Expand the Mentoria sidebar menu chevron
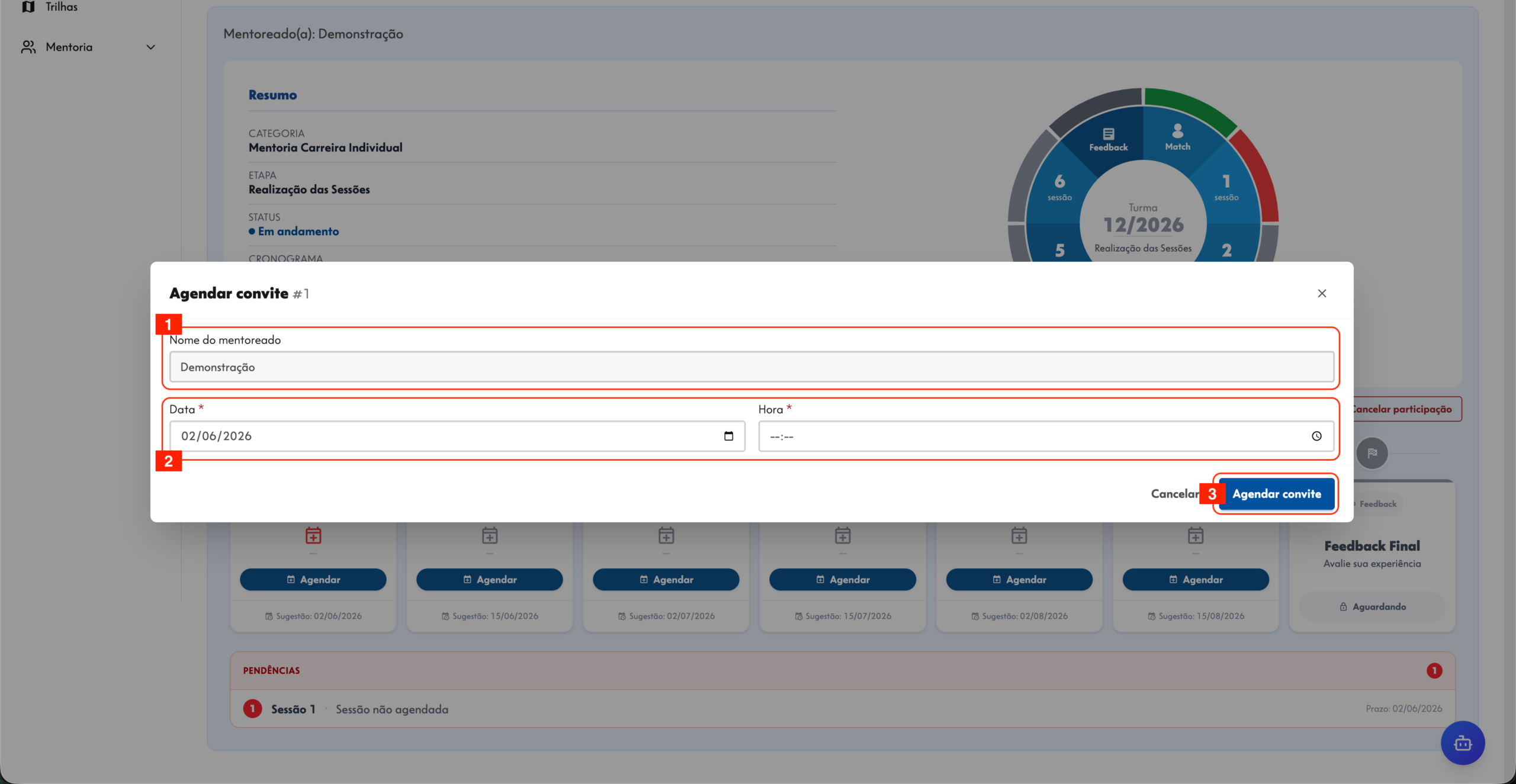 click(x=150, y=47)
